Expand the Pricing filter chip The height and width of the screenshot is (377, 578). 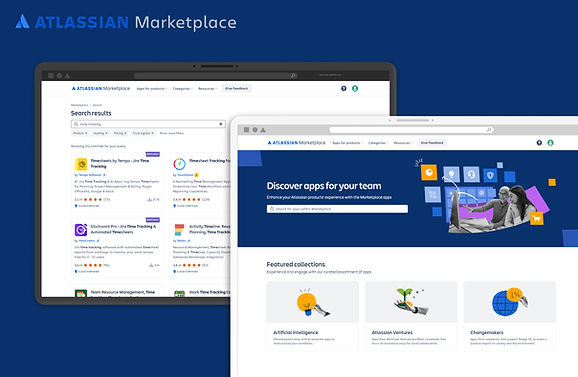[x=120, y=133]
